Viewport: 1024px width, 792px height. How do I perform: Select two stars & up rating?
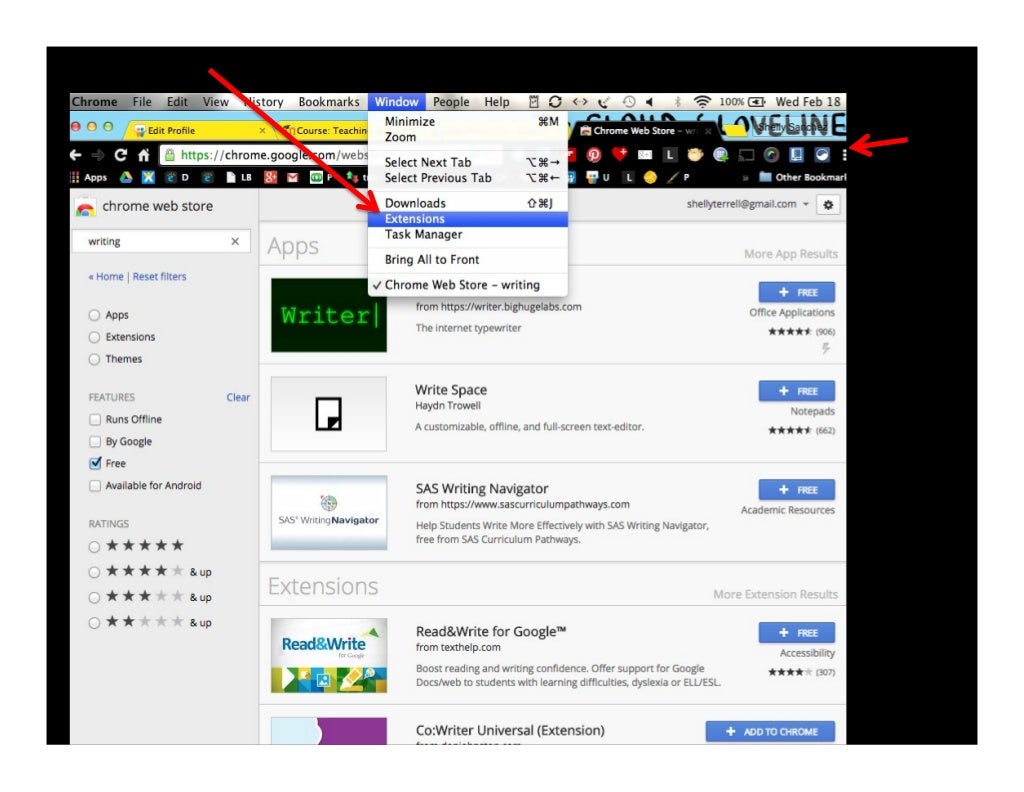point(94,623)
